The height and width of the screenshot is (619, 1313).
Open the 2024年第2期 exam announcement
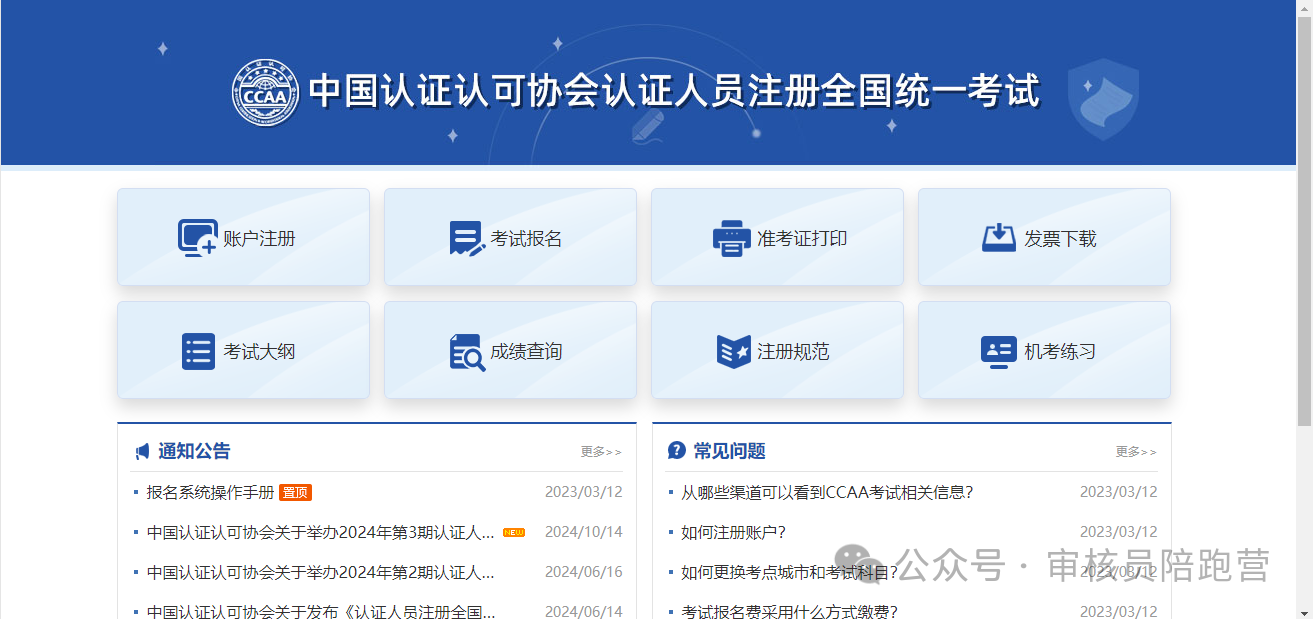tap(320, 572)
